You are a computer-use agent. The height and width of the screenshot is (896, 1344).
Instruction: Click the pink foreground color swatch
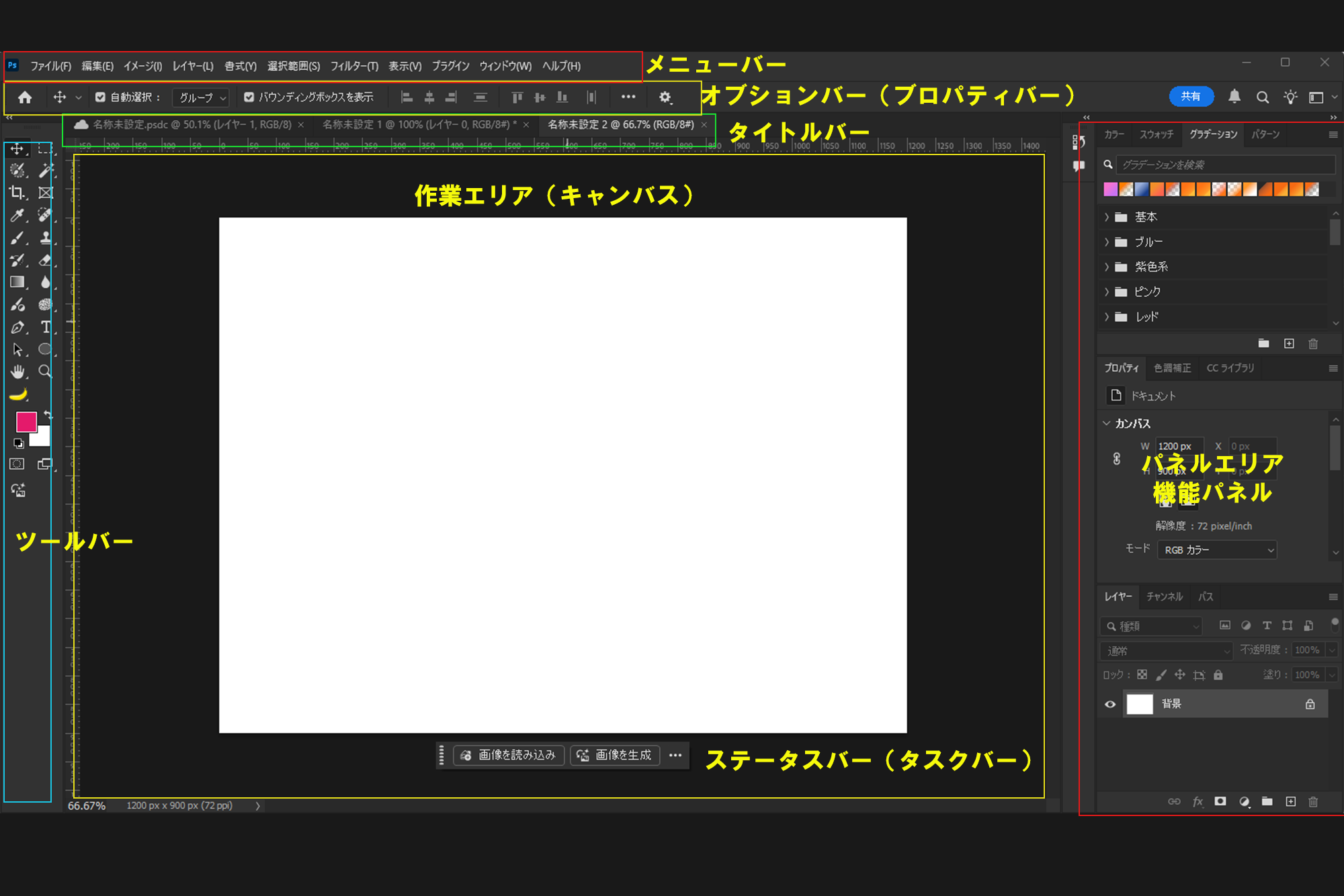26,421
